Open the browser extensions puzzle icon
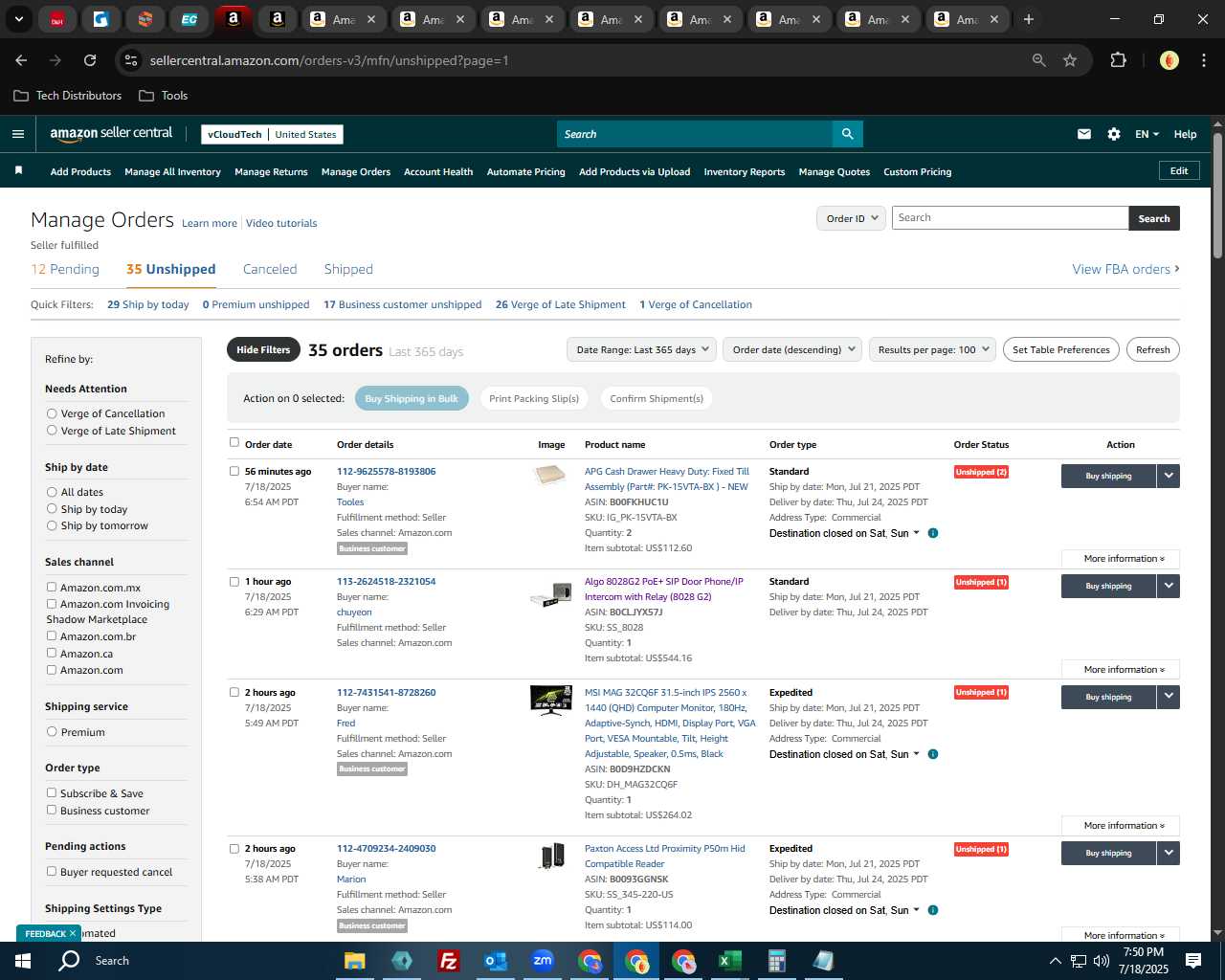This screenshot has width=1225, height=980. coord(1118,60)
